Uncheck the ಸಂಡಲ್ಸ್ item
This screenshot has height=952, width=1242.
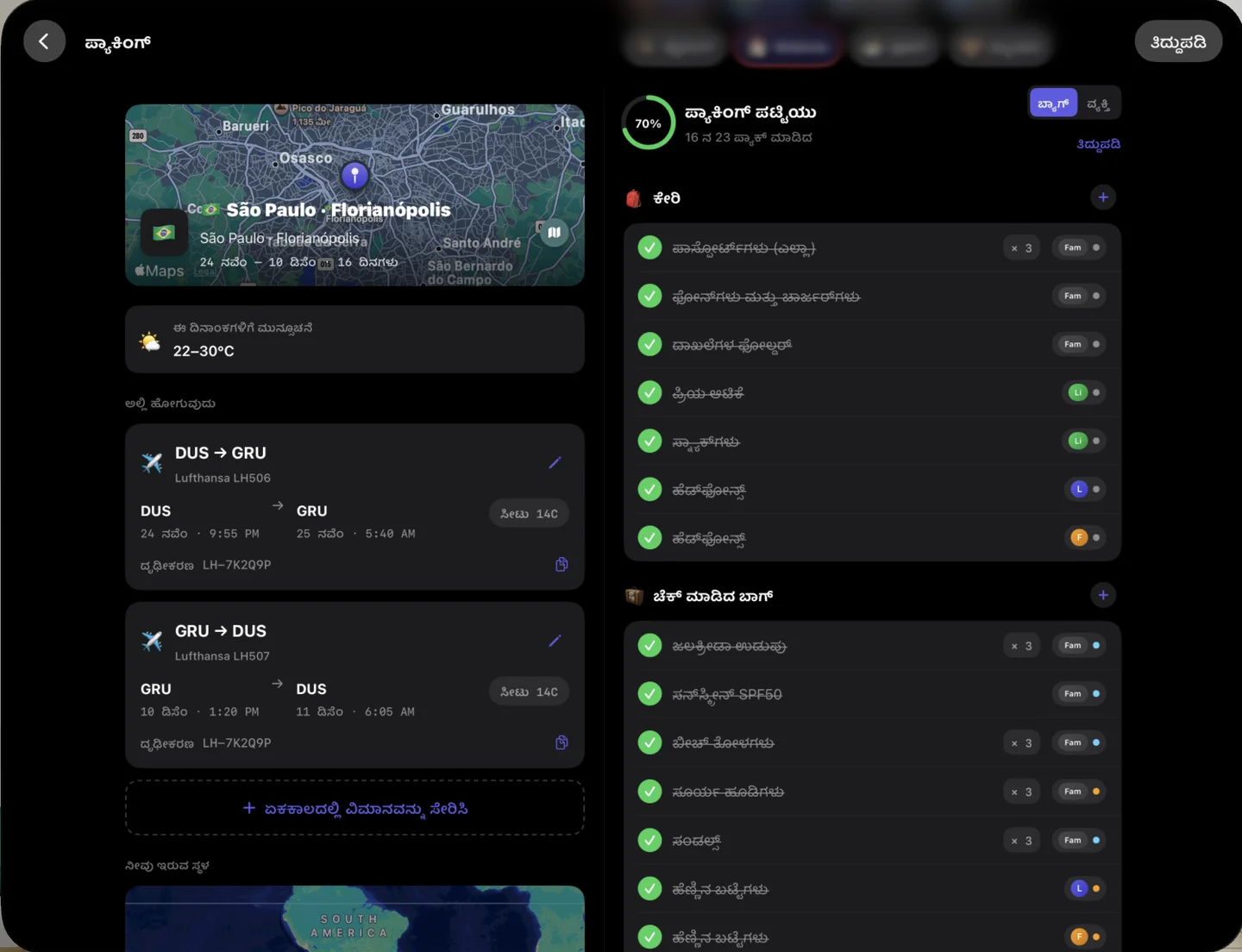(x=649, y=840)
